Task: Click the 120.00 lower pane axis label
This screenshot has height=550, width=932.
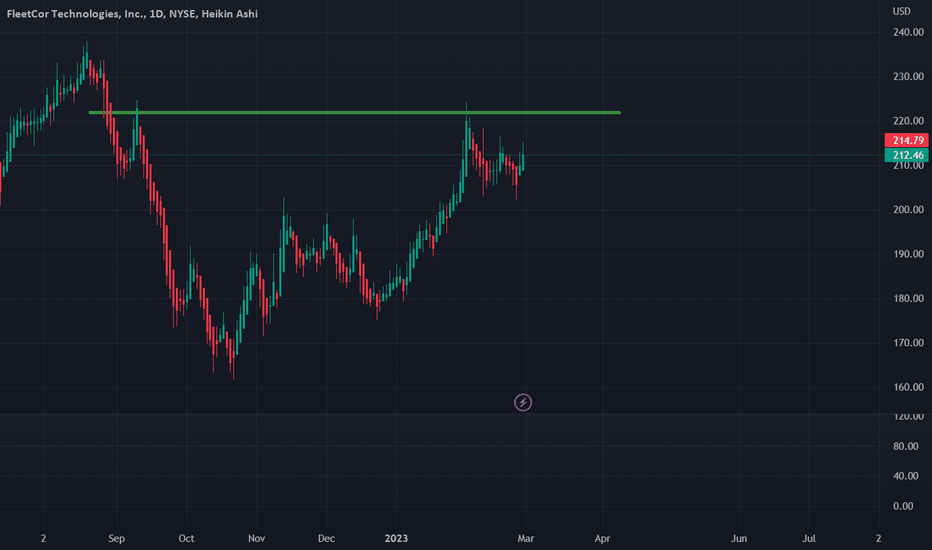Action: [x=908, y=416]
